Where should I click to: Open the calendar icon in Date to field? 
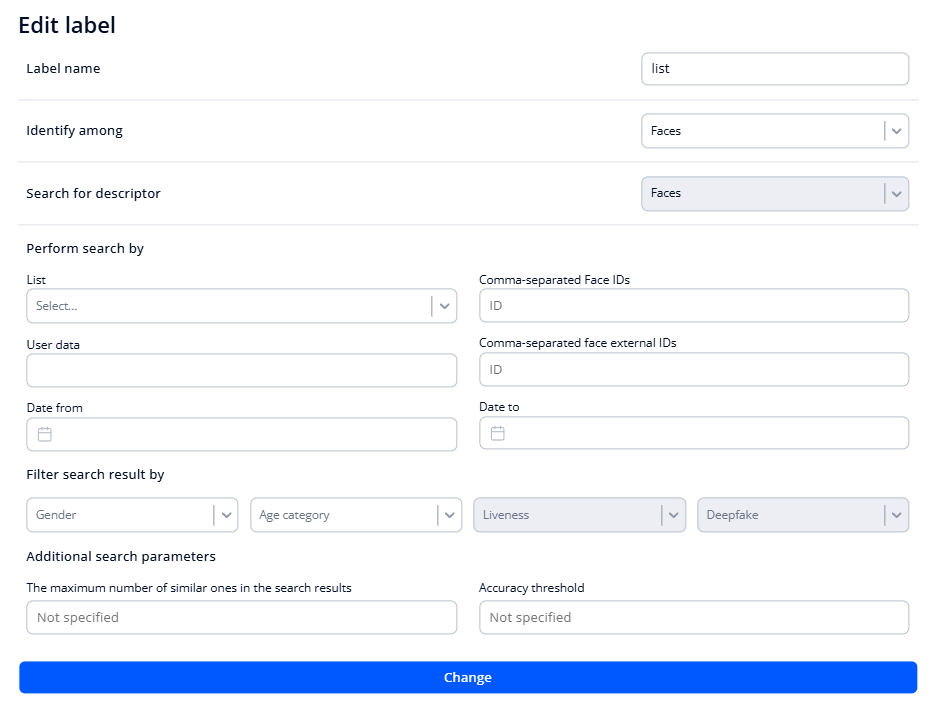pyautogui.click(x=496, y=432)
